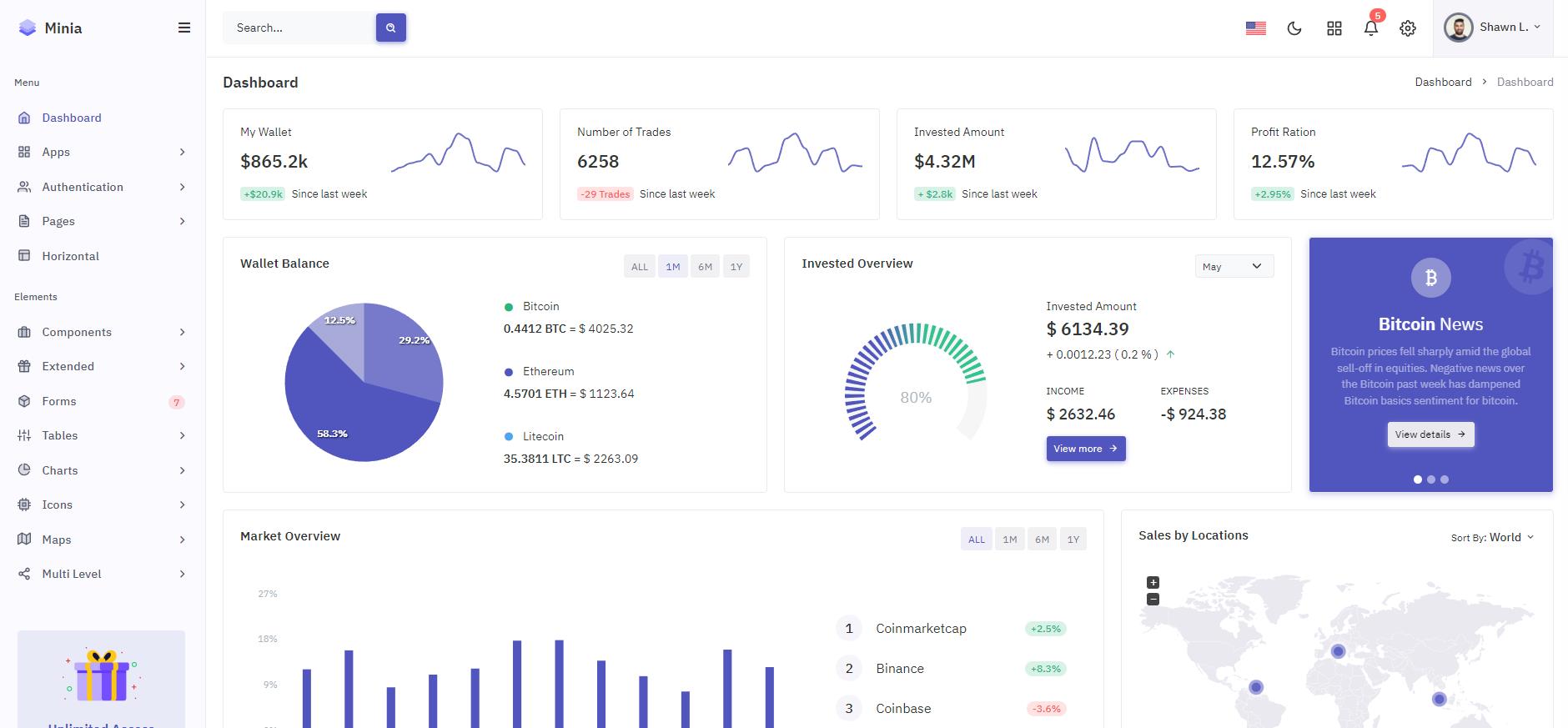
Task: Toggle the sidebar hamburger menu
Action: [x=184, y=28]
